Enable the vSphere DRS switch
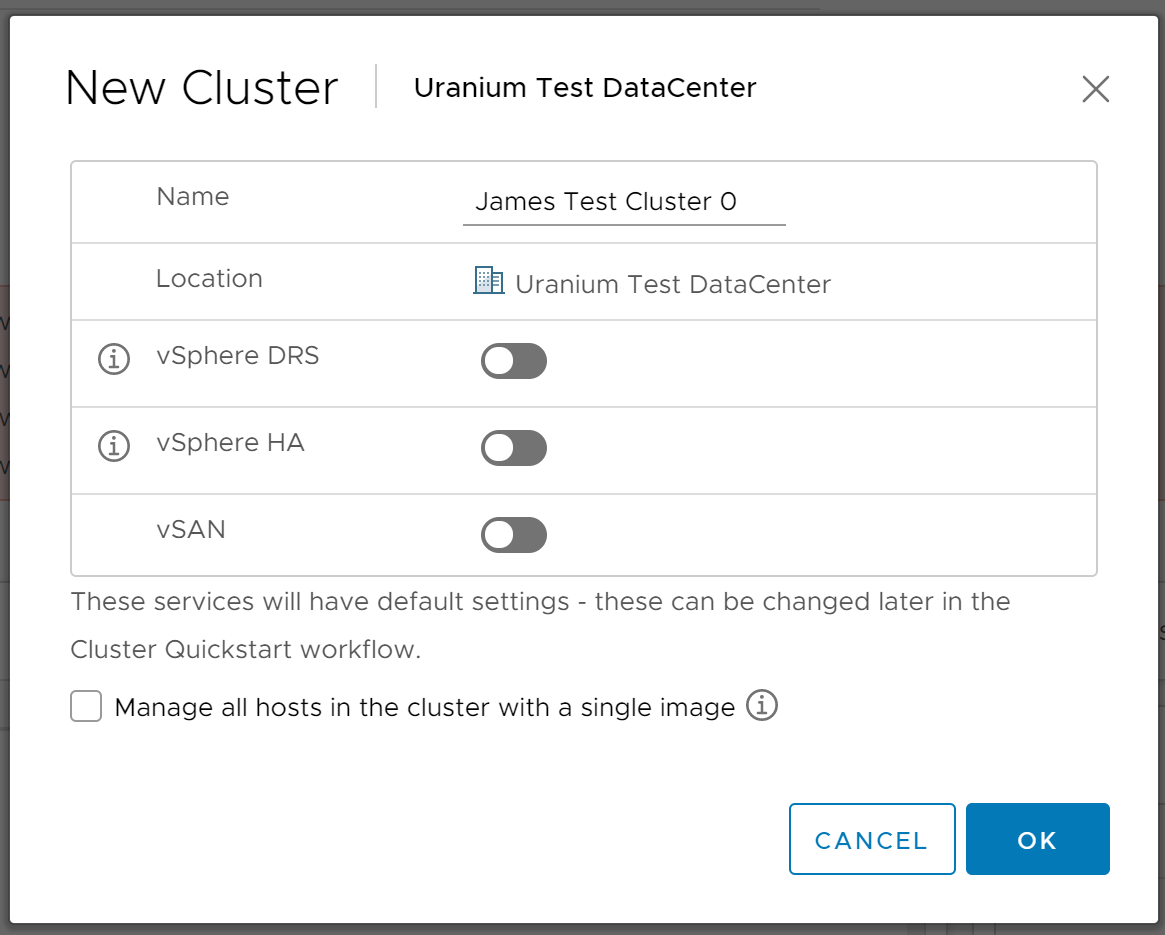This screenshot has height=935, width=1165. pos(514,361)
